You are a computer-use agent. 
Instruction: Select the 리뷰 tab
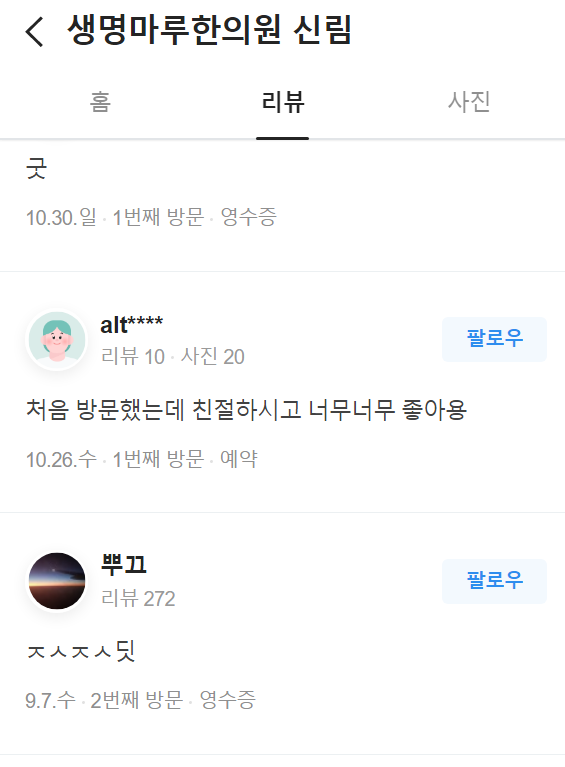click(283, 102)
